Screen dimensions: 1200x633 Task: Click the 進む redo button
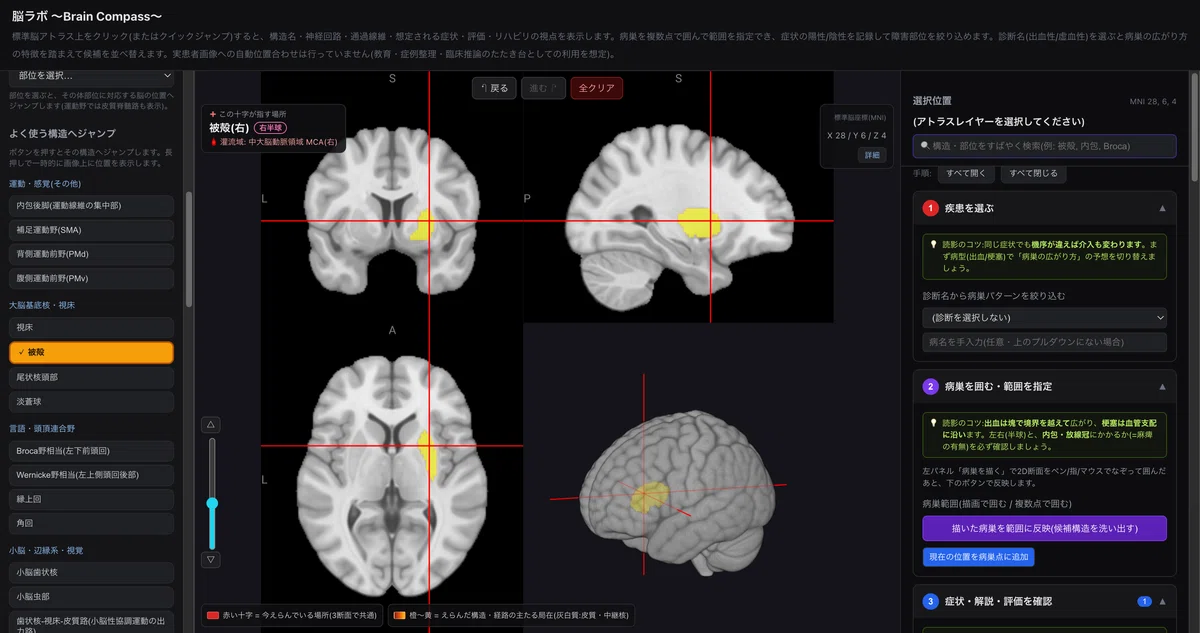[x=543, y=88]
